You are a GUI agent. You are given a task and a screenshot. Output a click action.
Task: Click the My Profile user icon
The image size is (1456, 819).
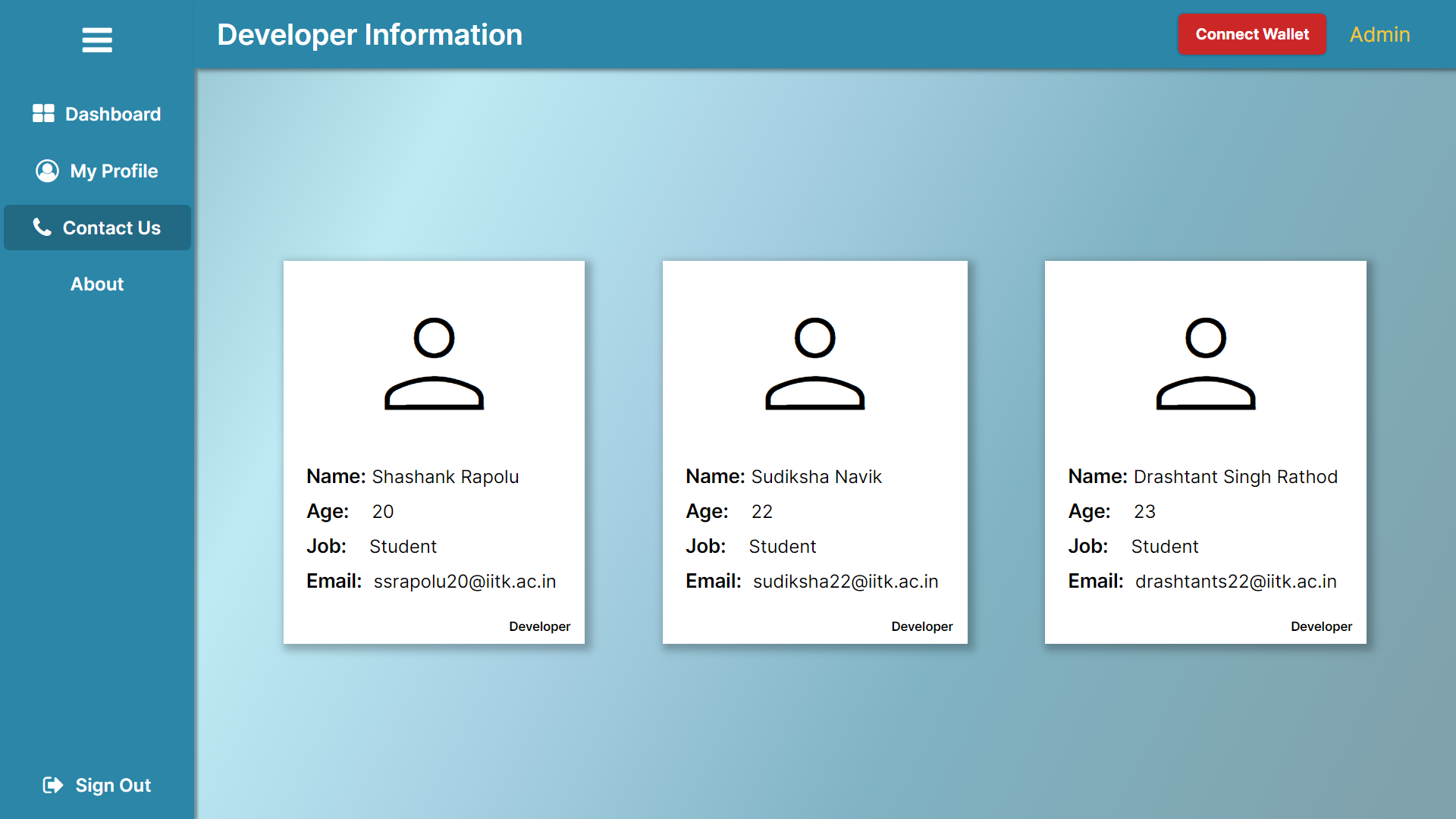47,171
